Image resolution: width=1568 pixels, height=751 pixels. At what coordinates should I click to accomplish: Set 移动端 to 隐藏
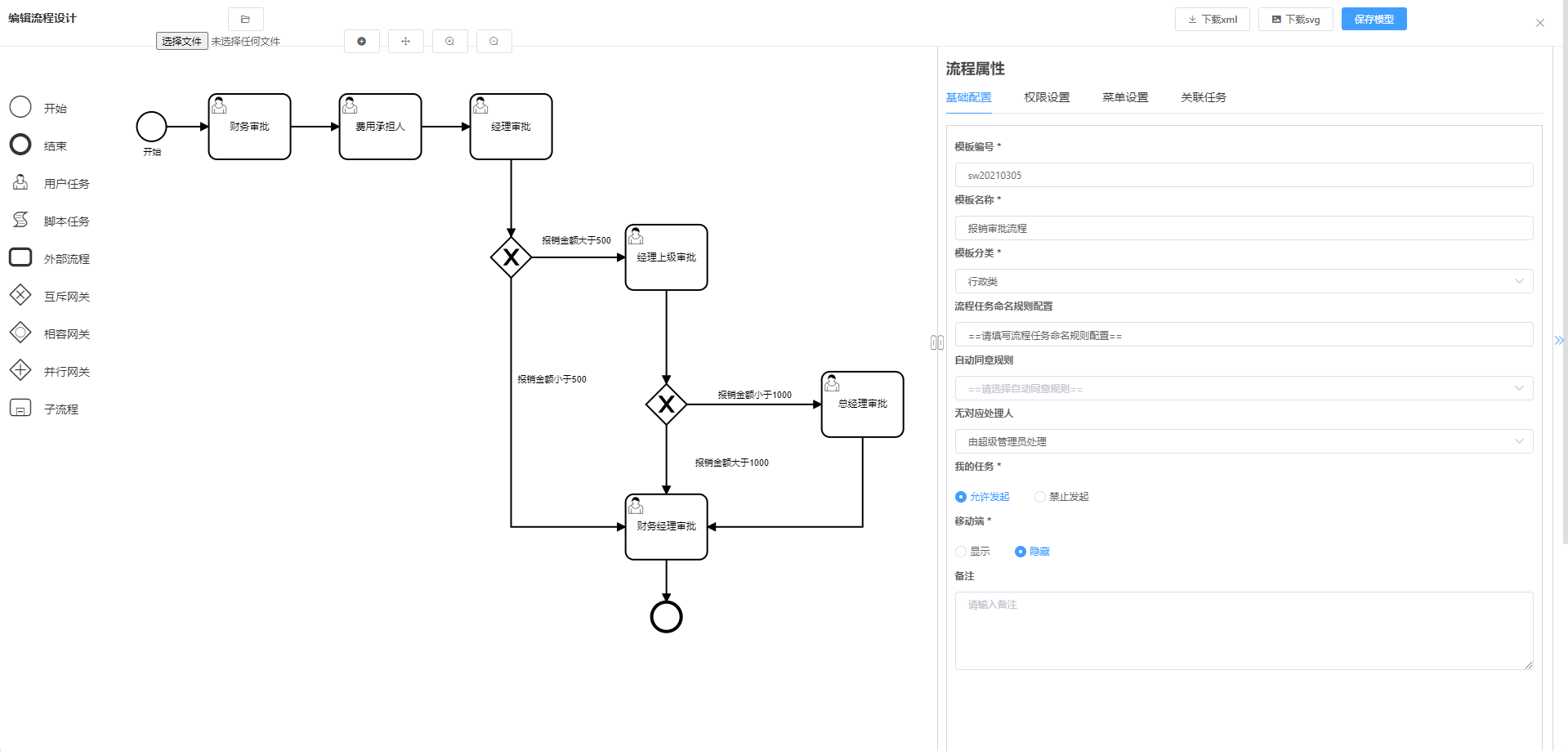[x=1032, y=552]
